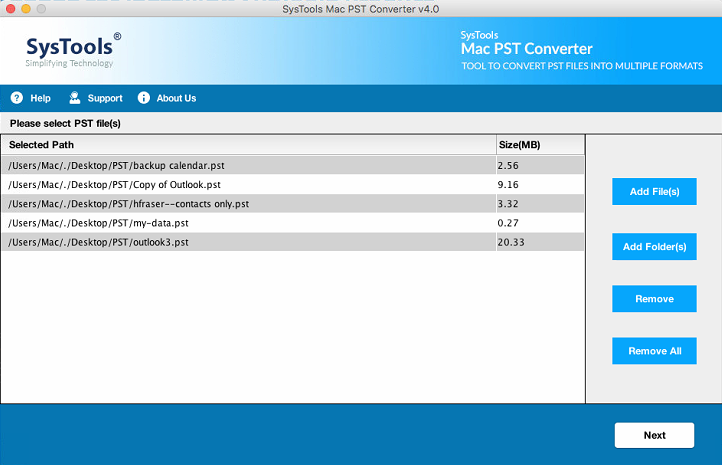
Task: Click the 20.33 size cell
Action: click(x=540, y=242)
